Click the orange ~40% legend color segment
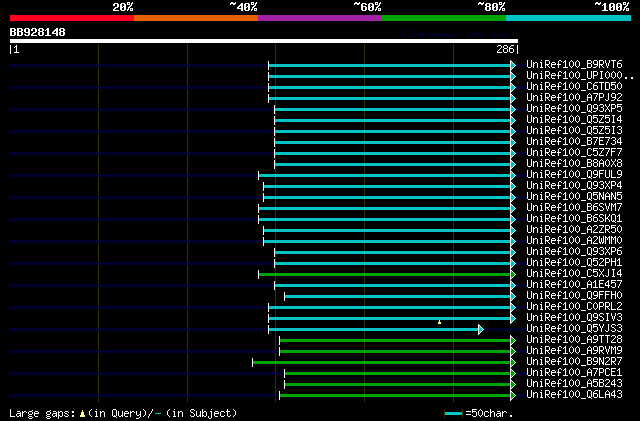The height and width of the screenshot is (421, 640). click(196, 18)
